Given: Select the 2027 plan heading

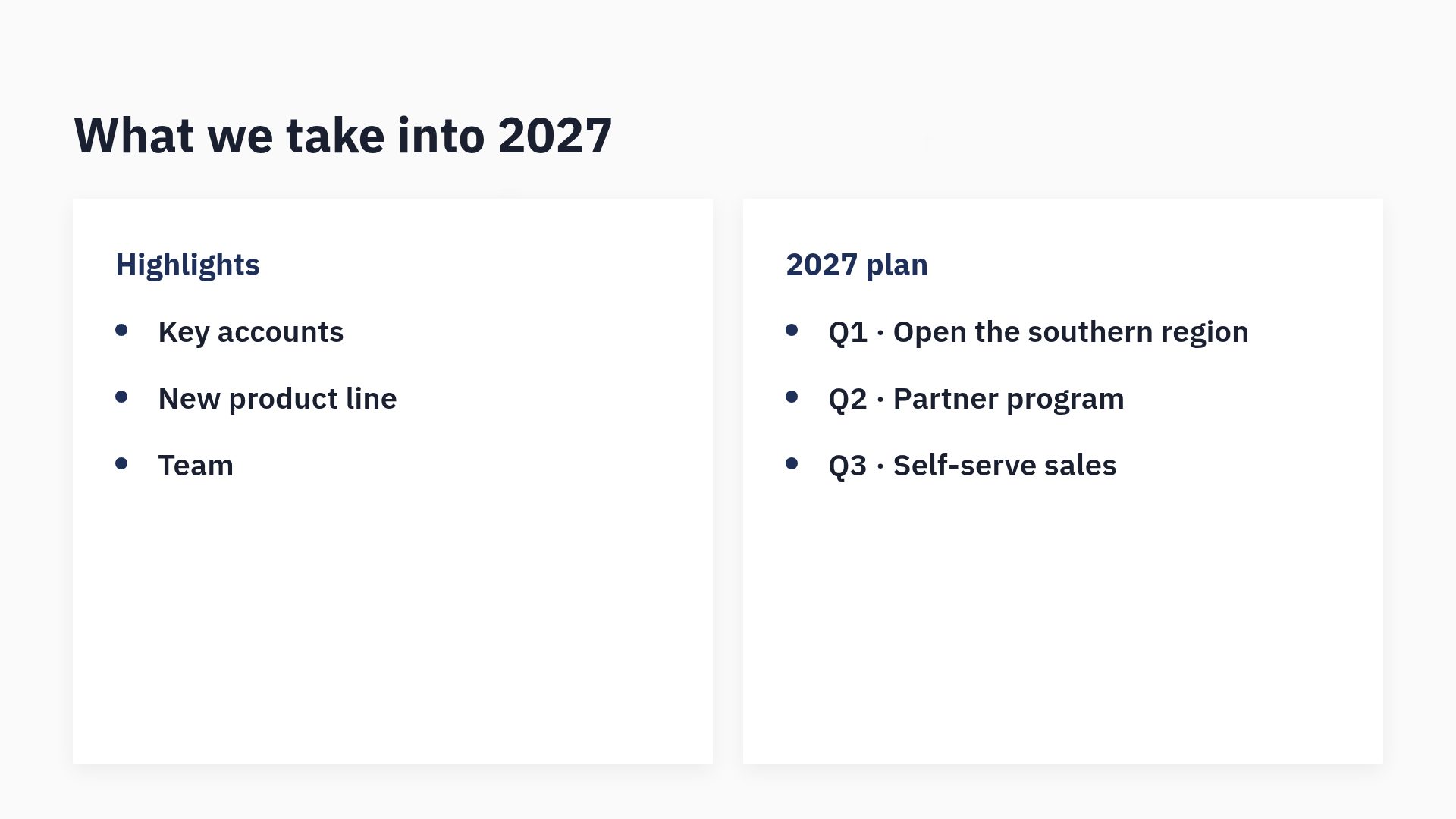Looking at the screenshot, I should pyautogui.click(x=857, y=265).
